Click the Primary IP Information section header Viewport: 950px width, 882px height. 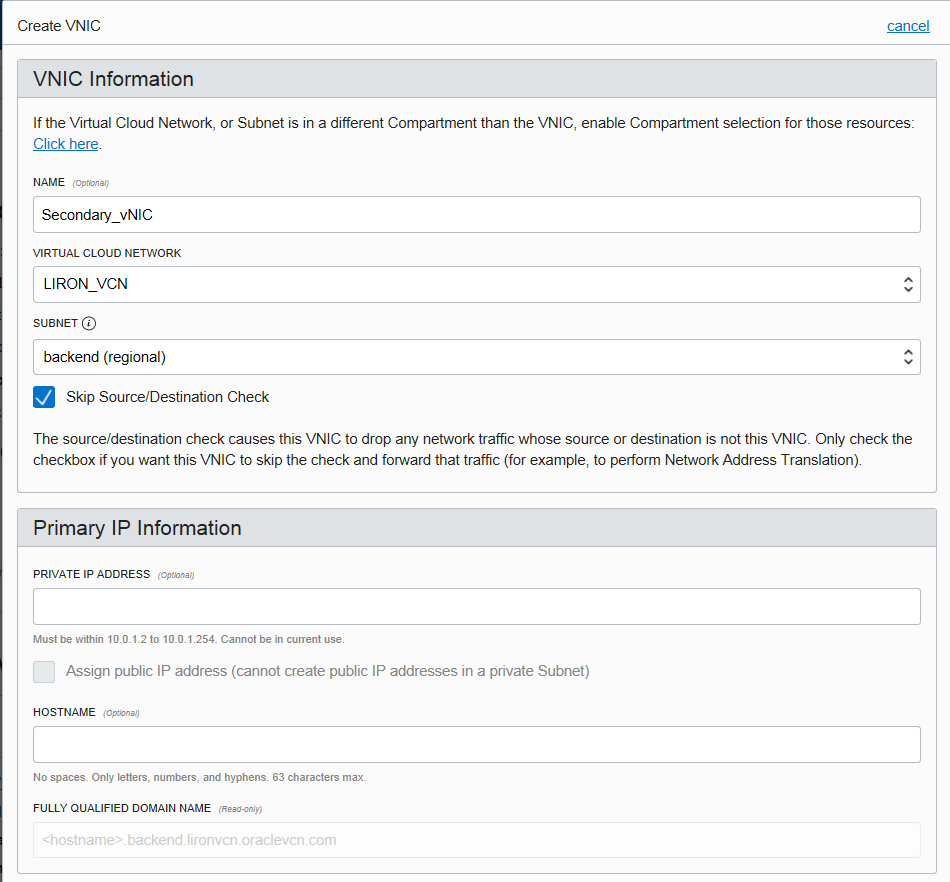[x=477, y=528]
